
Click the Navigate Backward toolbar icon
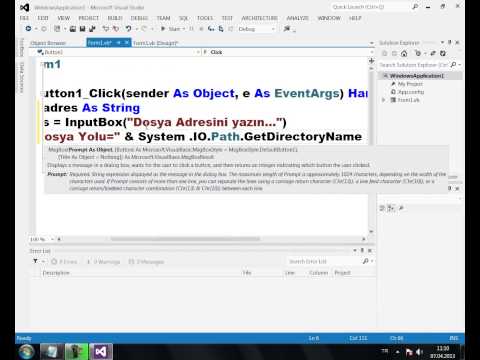29,29
